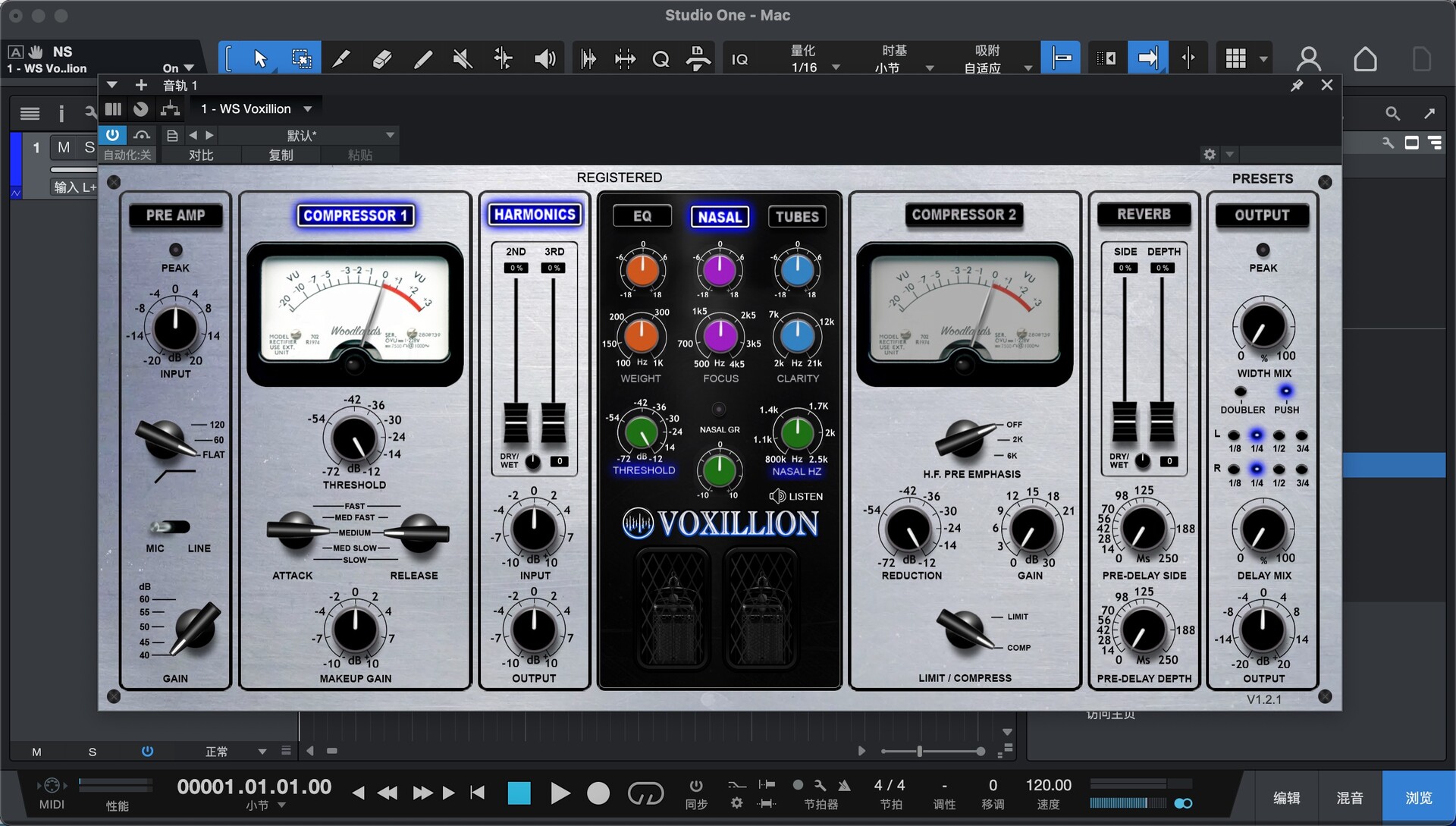Select the Eraser tool
The image size is (1456, 826).
pos(382,58)
